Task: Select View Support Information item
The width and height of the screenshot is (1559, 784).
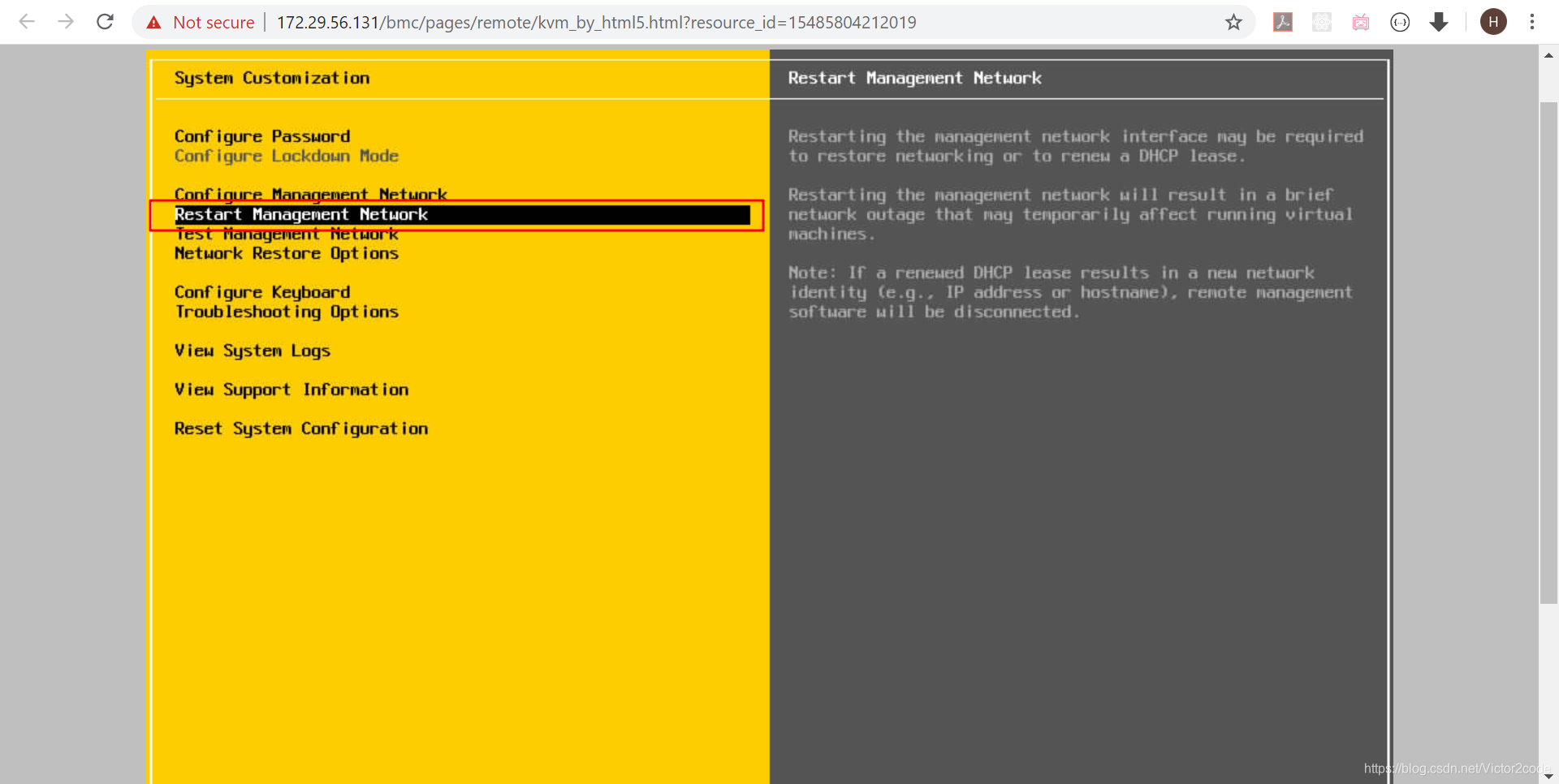Action: 292,390
